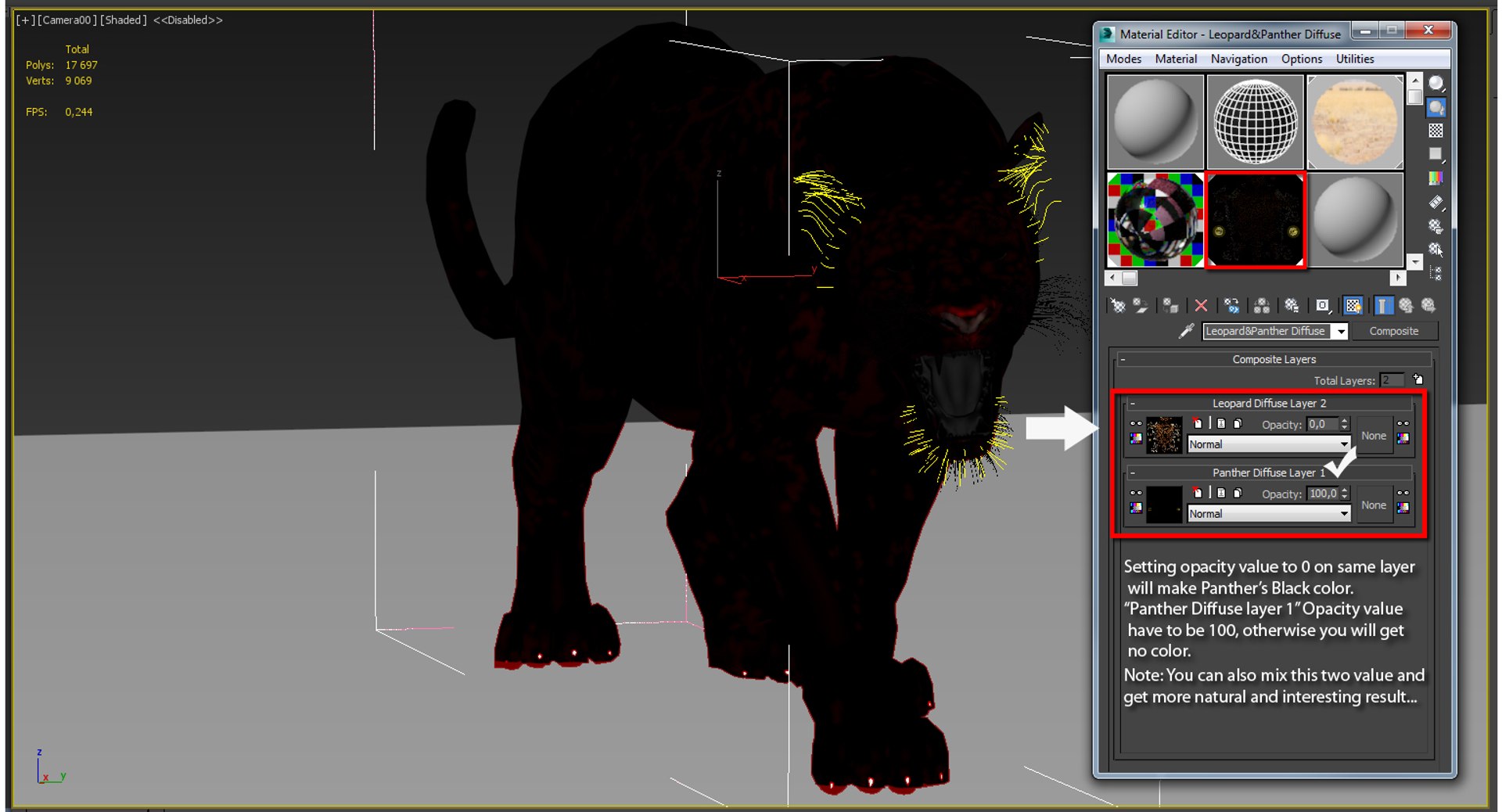Click the Make Material Copy icon
The image size is (1502, 812).
1232,305
